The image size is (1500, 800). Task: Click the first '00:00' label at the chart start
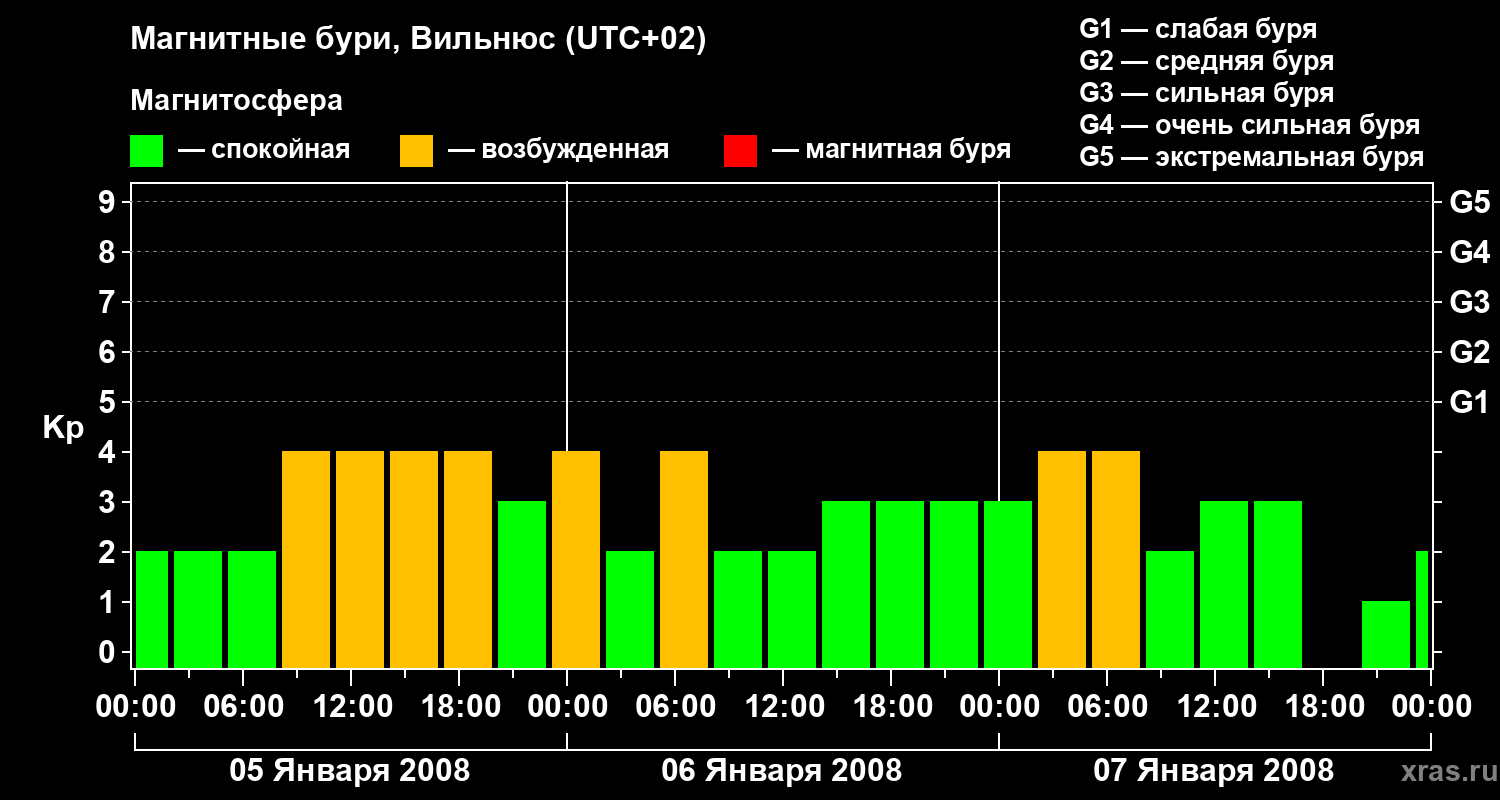coord(135,707)
